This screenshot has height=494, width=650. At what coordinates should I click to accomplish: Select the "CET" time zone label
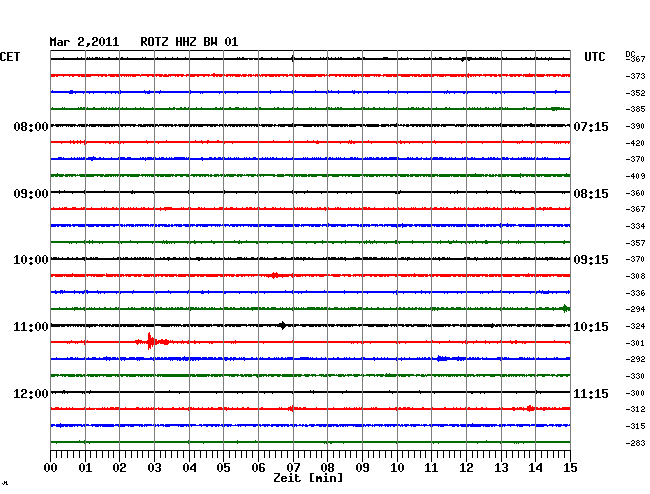[10, 57]
